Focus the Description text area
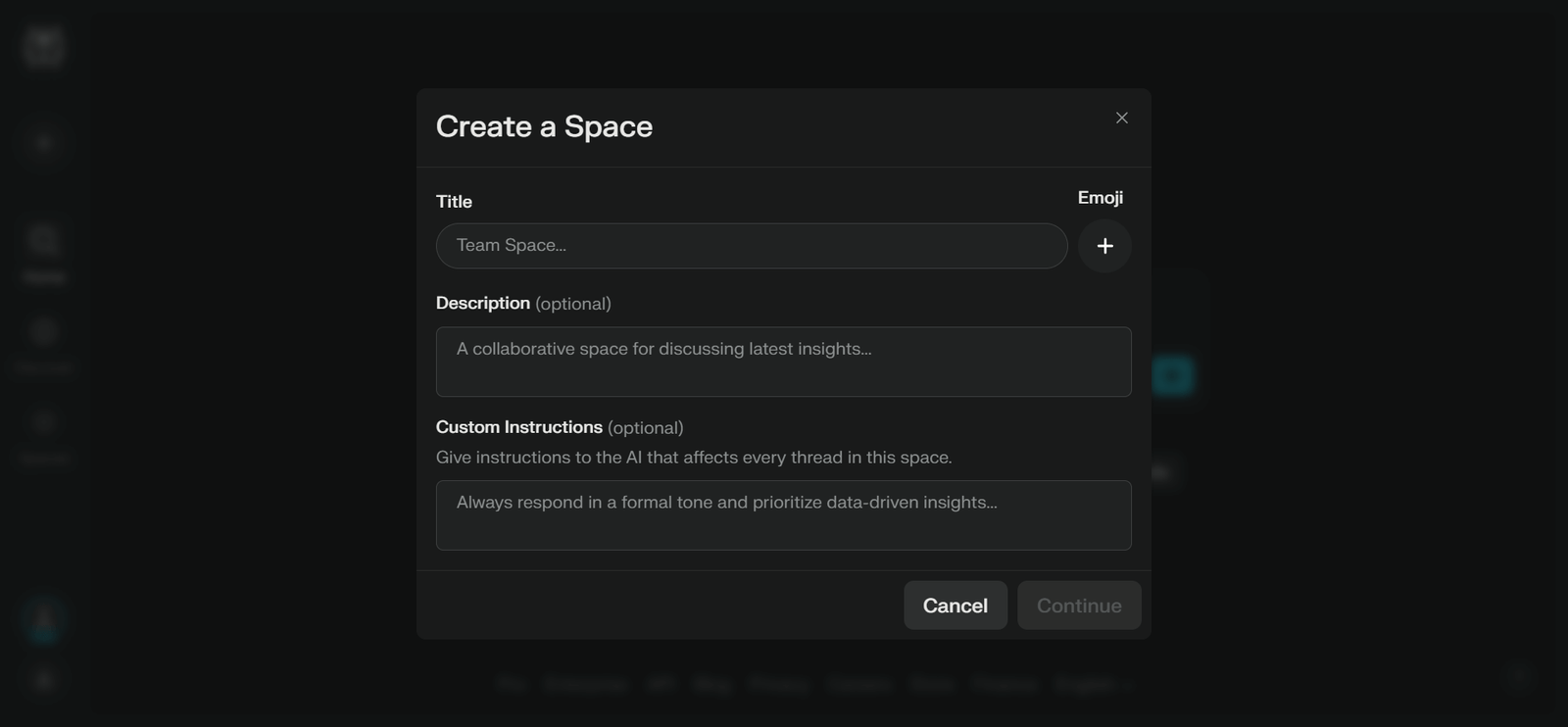The image size is (1568, 727). coord(784,362)
